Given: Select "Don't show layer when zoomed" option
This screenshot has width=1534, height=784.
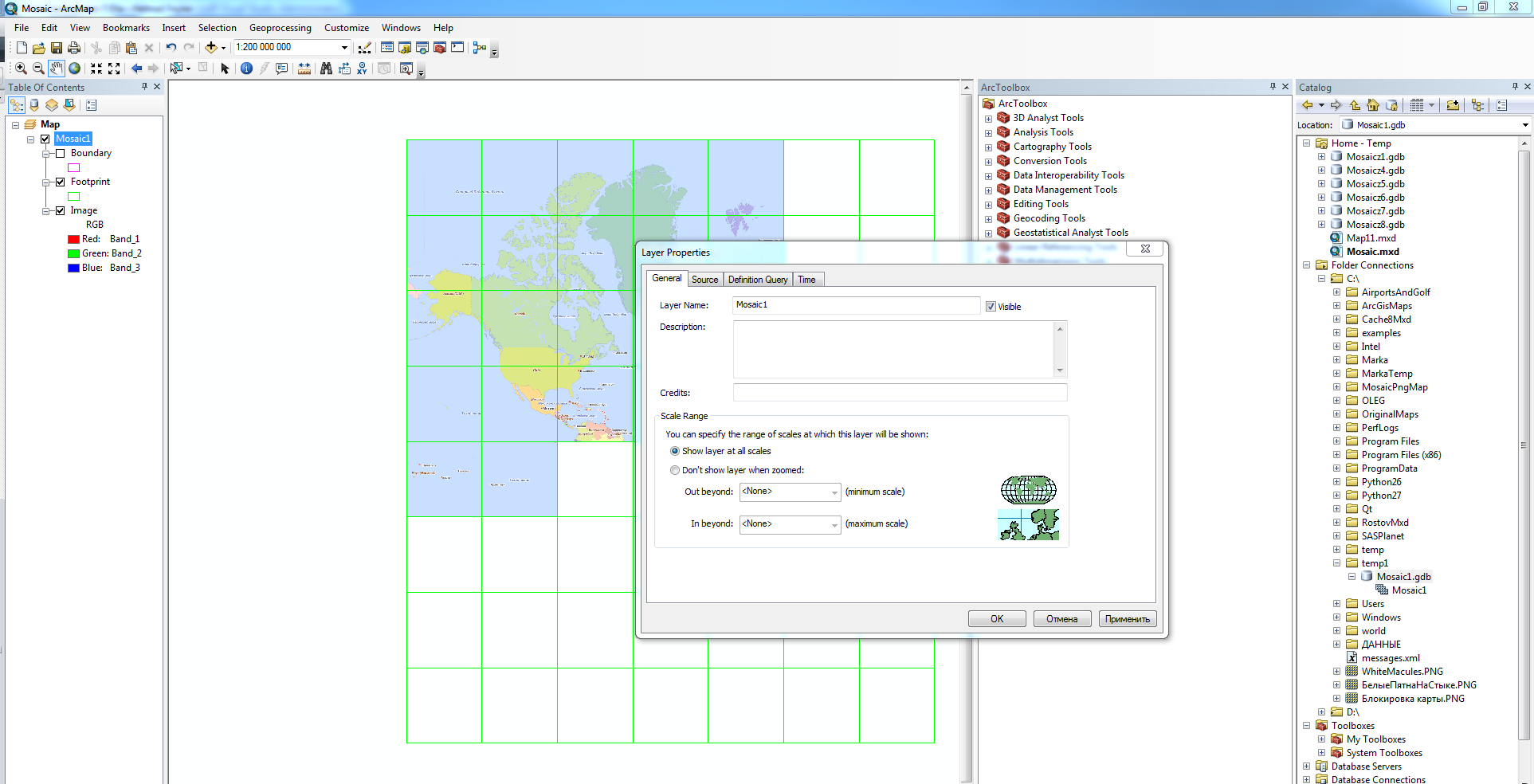Looking at the screenshot, I should pos(675,470).
